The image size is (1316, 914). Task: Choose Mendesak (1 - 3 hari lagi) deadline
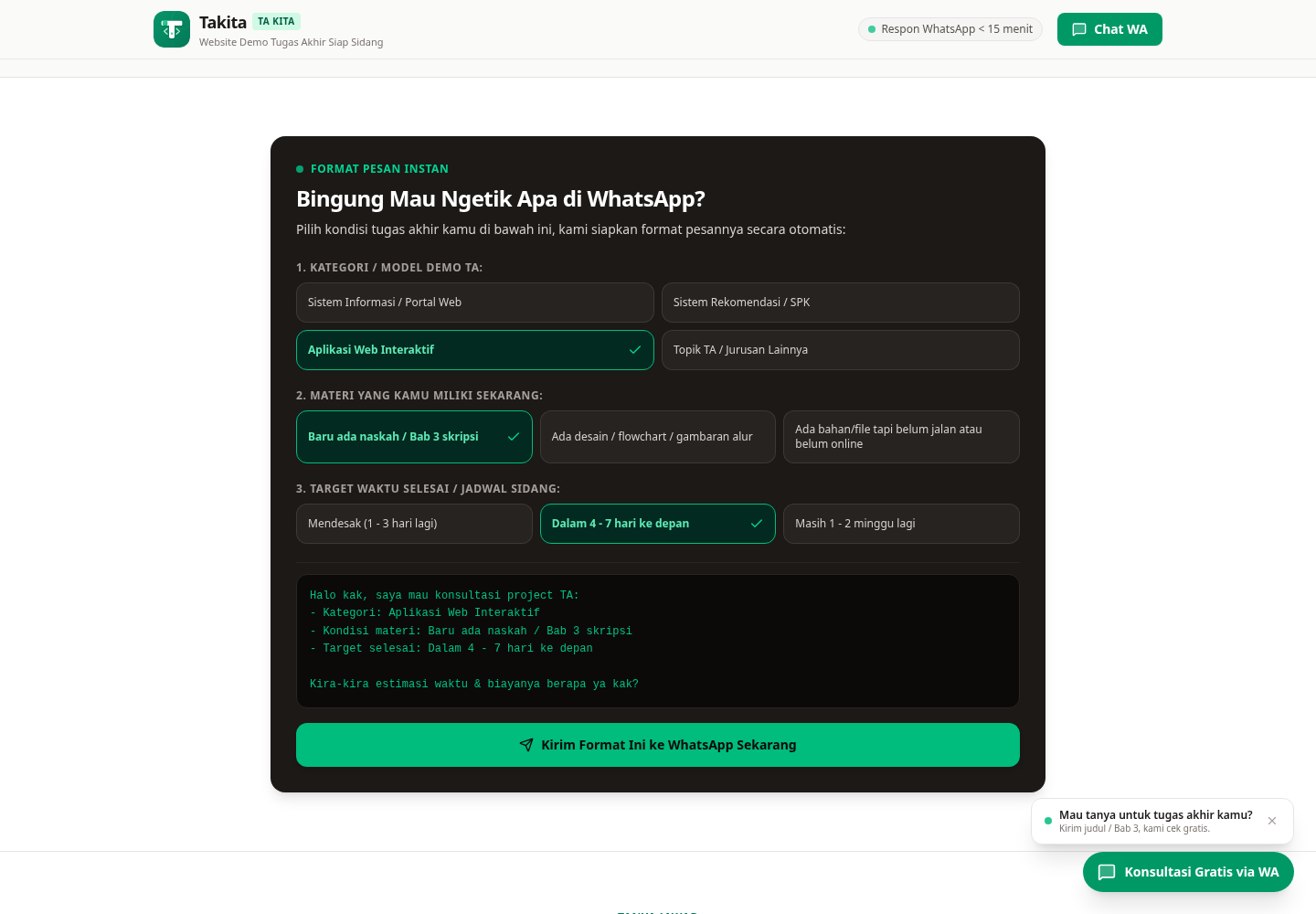click(x=414, y=524)
